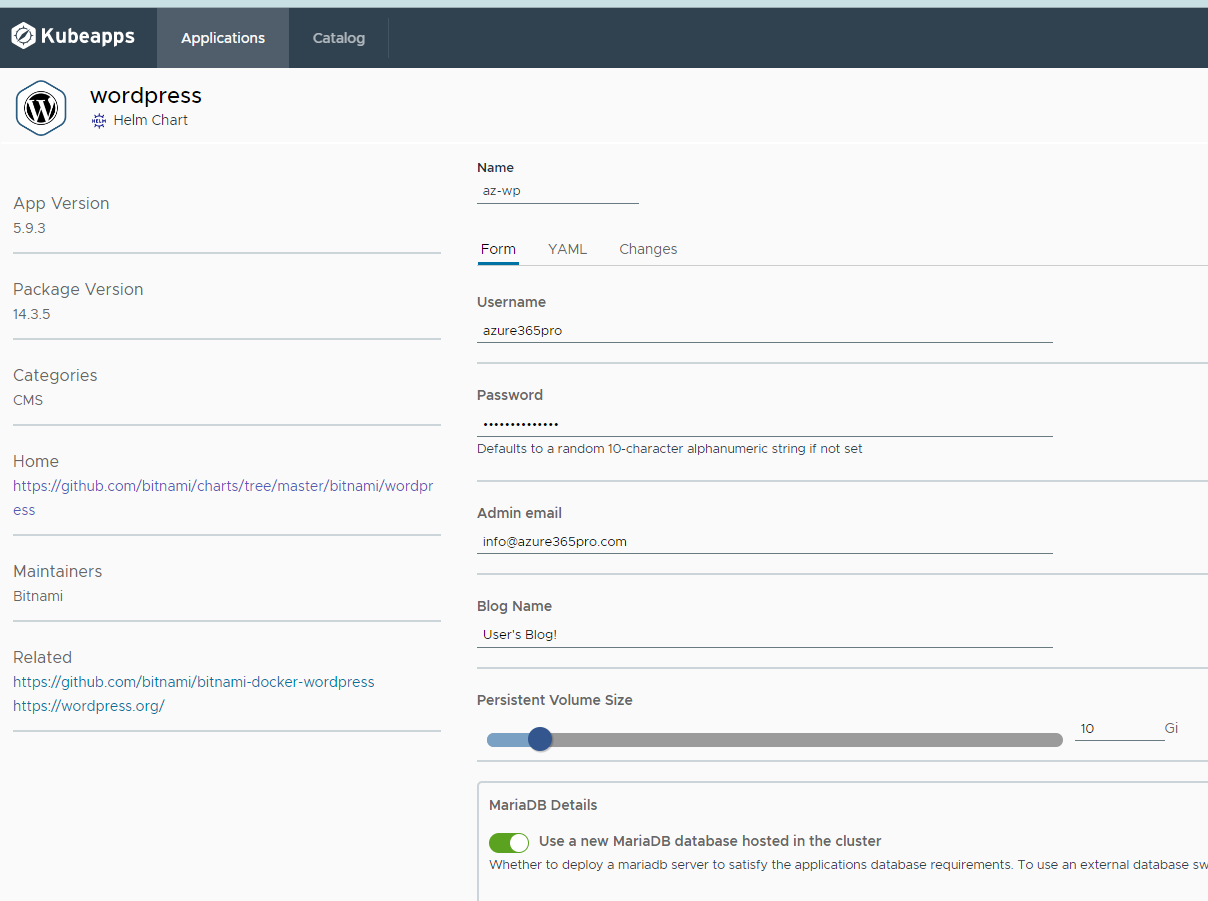This screenshot has width=1208, height=901.
Task: Click the wordpress chart title
Action: click(x=146, y=96)
